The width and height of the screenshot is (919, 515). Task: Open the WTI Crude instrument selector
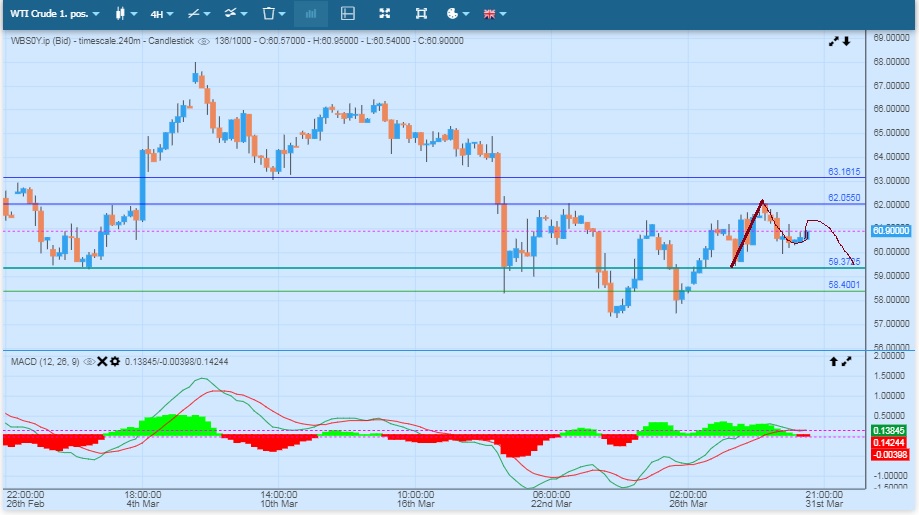tap(55, 14)
